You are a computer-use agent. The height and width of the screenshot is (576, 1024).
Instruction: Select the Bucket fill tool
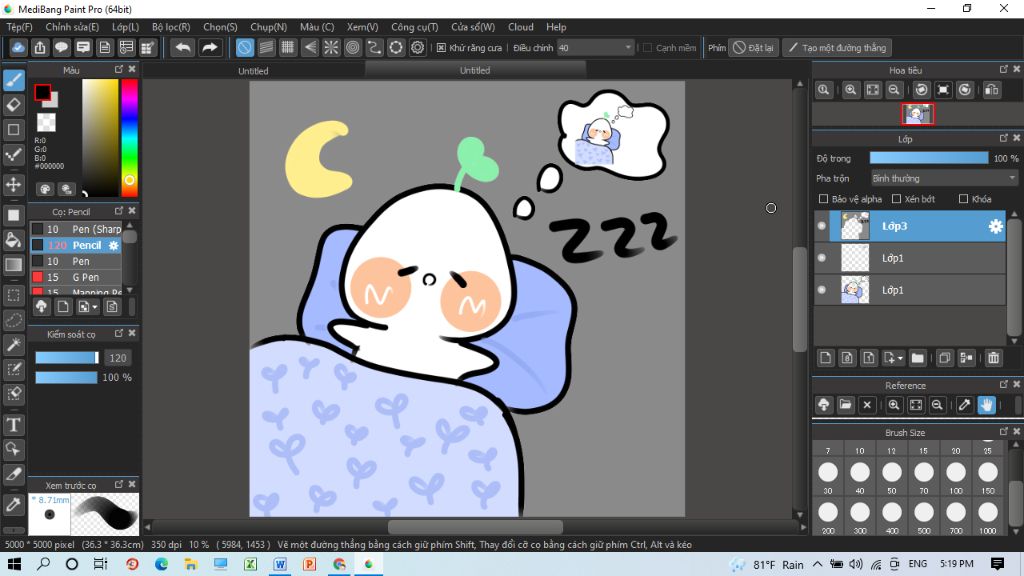(14, 240)
